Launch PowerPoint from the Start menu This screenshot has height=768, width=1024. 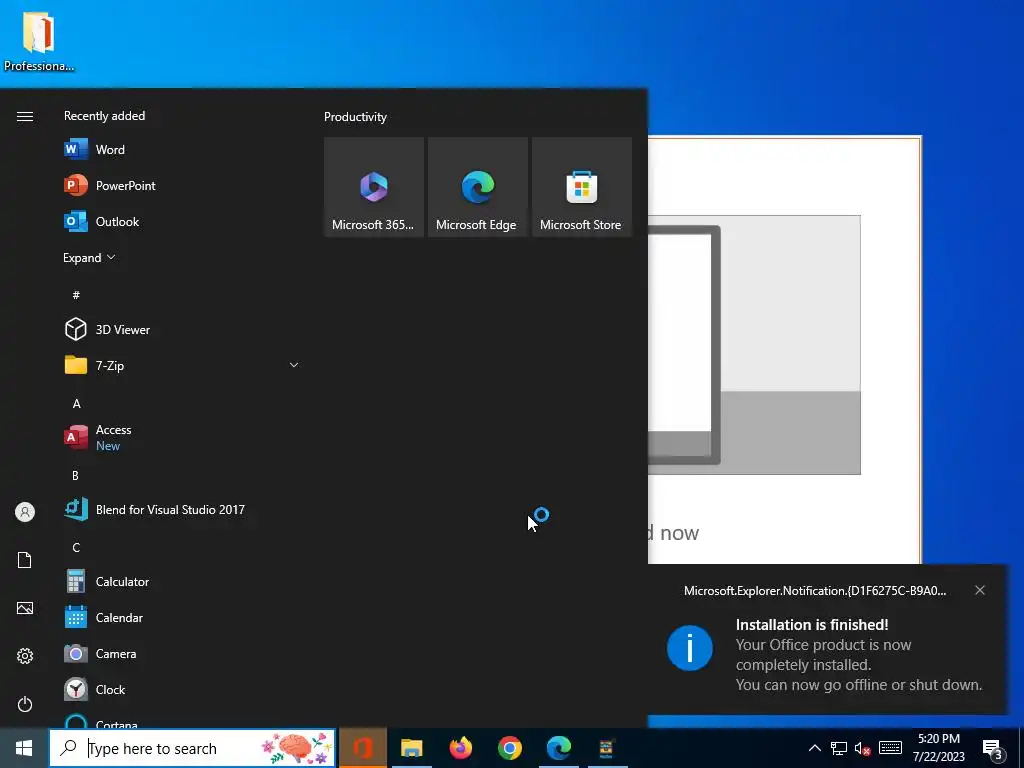tap(182, 185)
